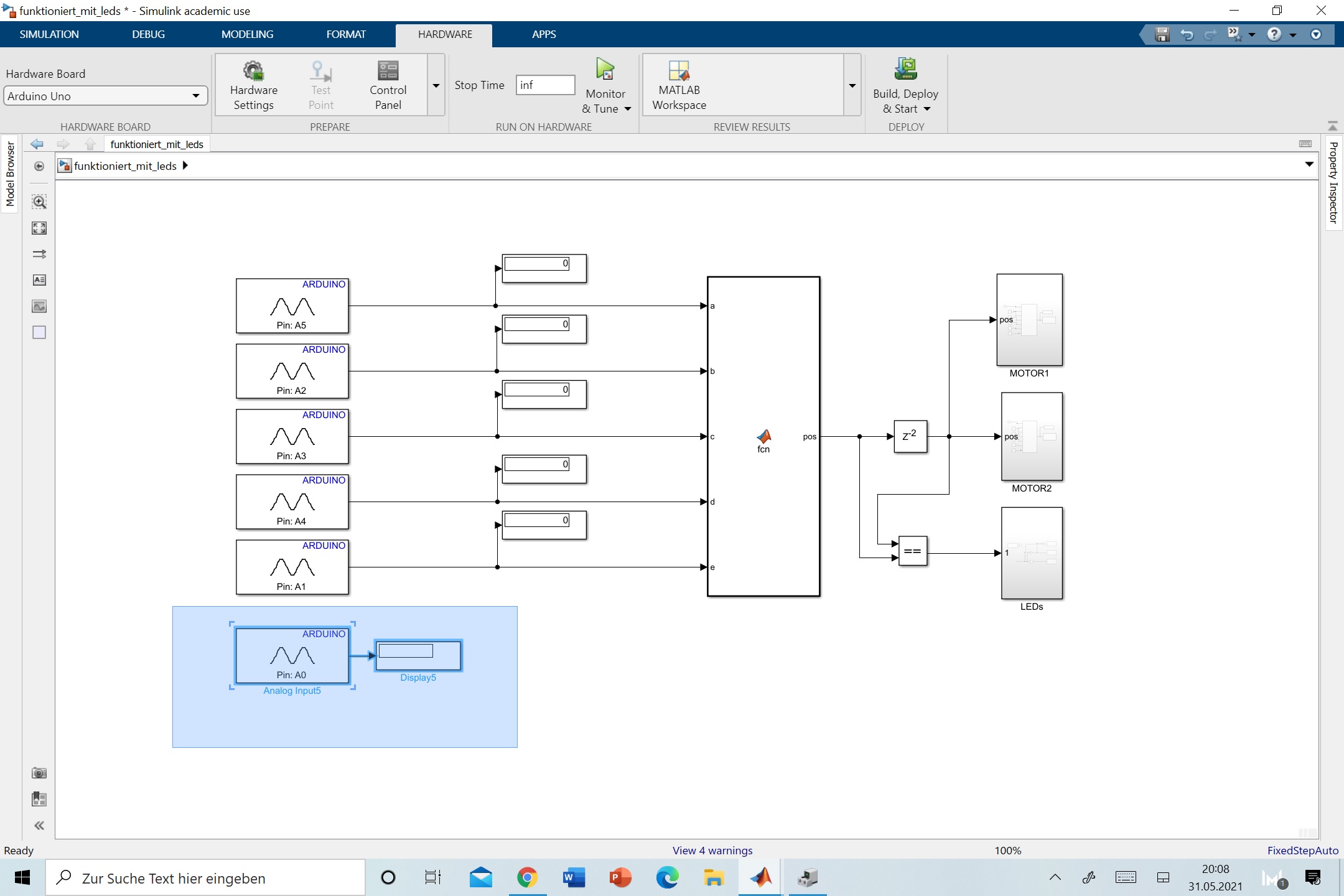Screen dimensions: 1344x896
Task: Click the Zoom tool in left palette
Action: coord(39,202)
